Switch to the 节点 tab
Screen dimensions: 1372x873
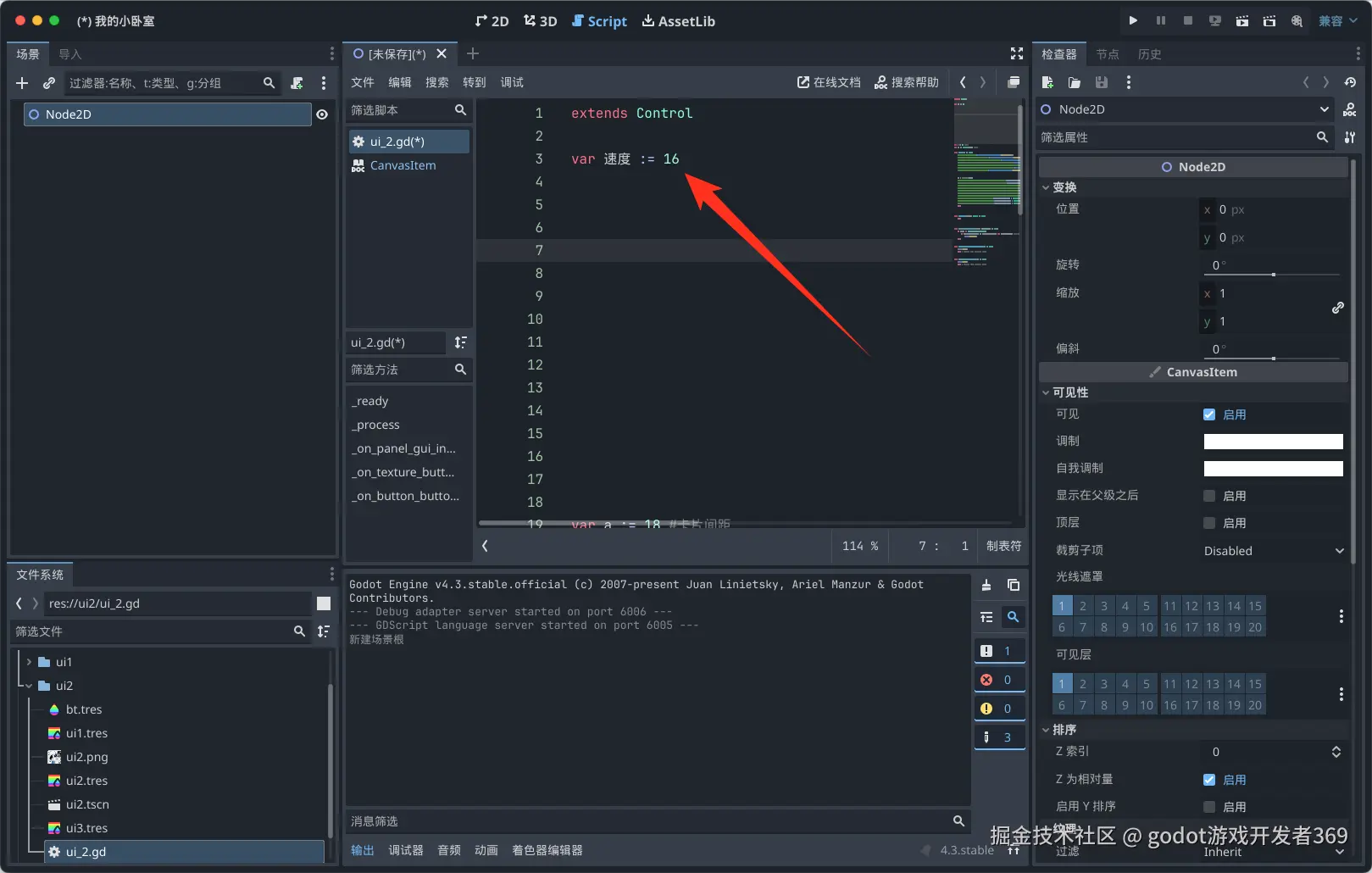pyautogui.click(x=1108, y=54)
